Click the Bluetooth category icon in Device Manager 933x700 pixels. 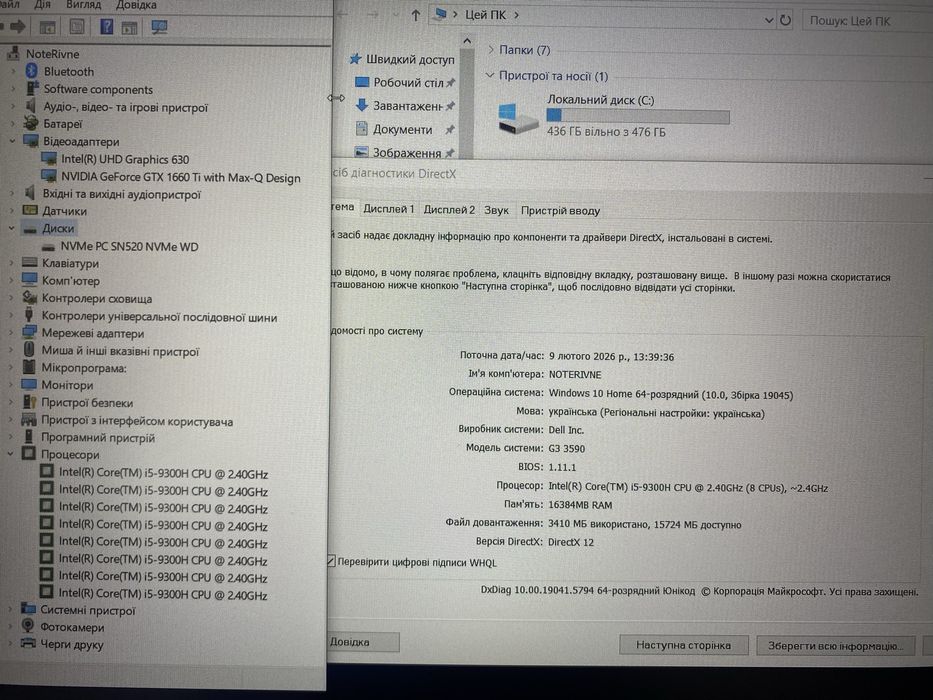pos(32,71)
